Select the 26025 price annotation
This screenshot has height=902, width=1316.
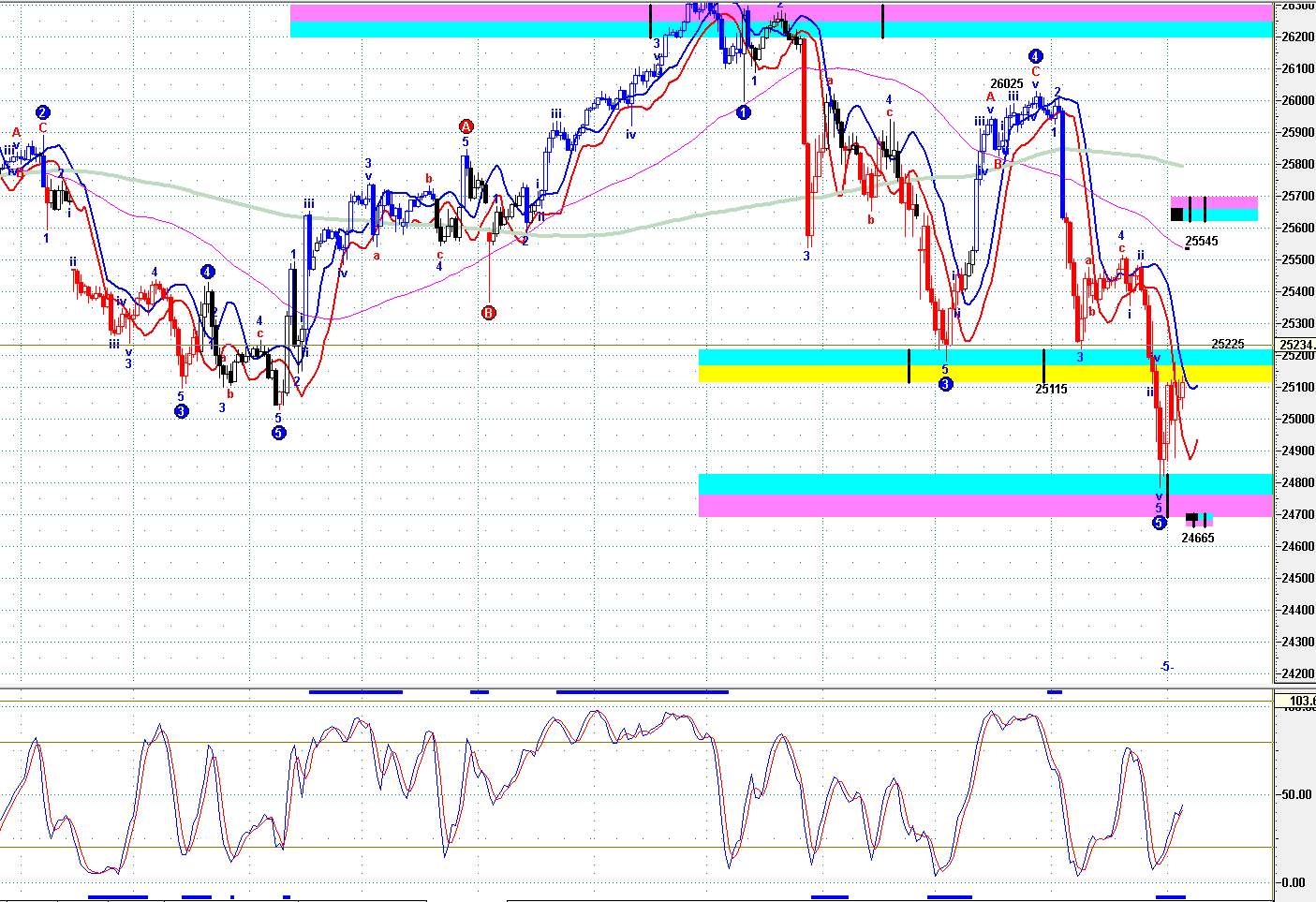pyautogui.click(x=1007, y=84)
